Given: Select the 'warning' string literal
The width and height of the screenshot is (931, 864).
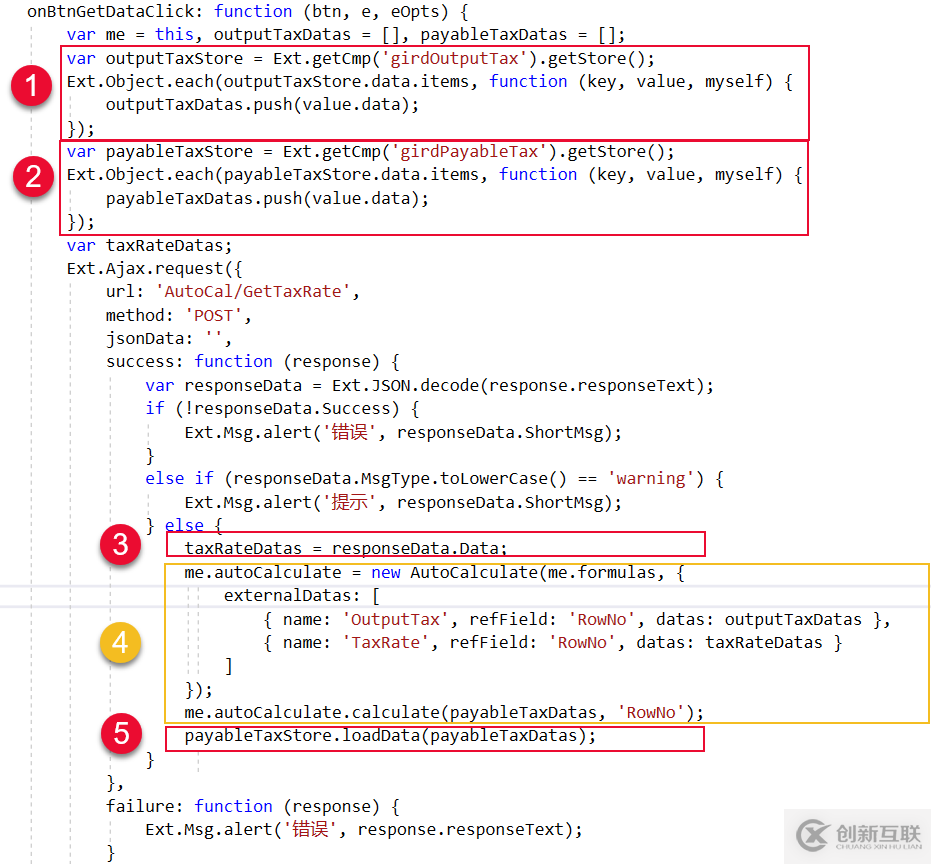Looking at the screenshot, I should click(651, 479).
